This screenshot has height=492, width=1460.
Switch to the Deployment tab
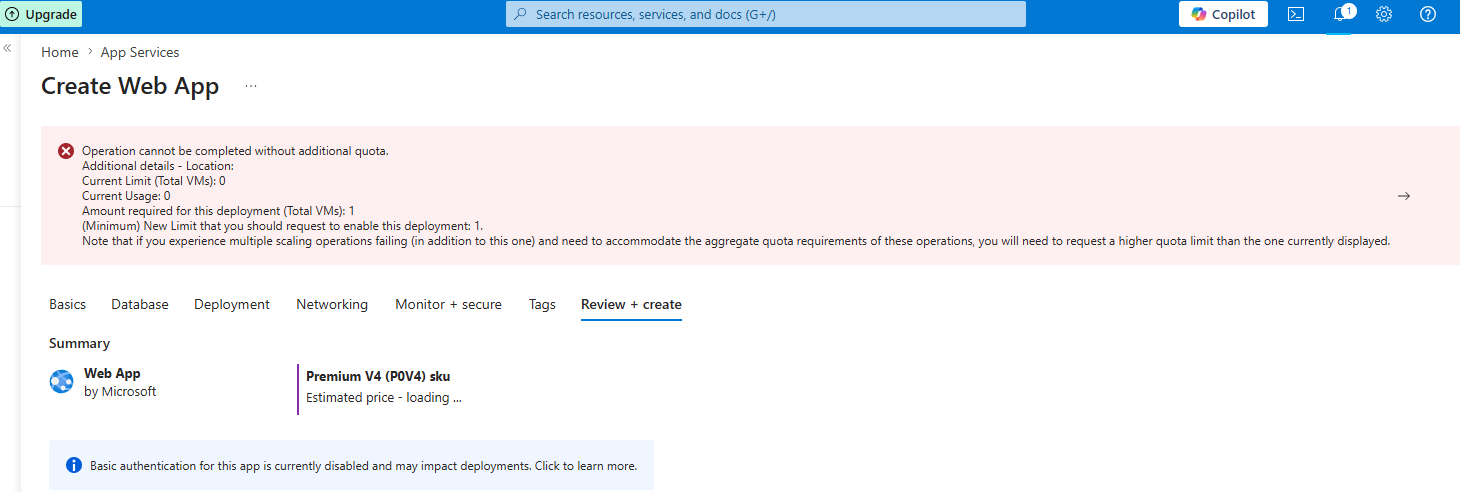point(232,304)
